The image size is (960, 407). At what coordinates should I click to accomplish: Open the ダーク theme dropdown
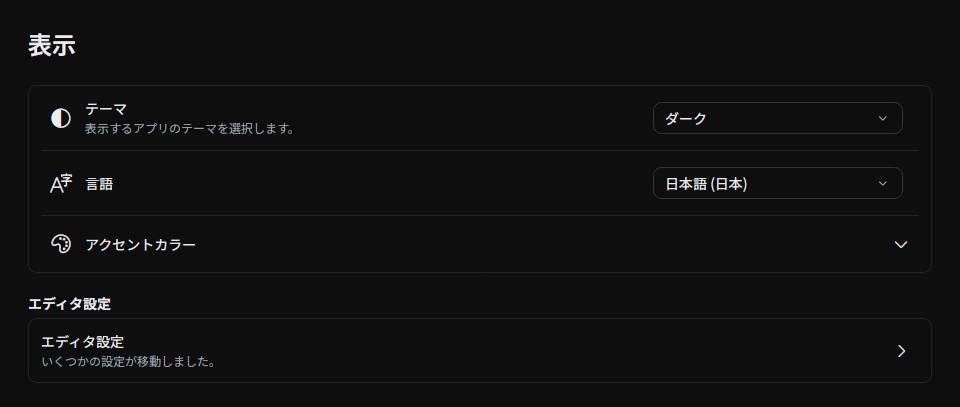click(x=778, y=118)
